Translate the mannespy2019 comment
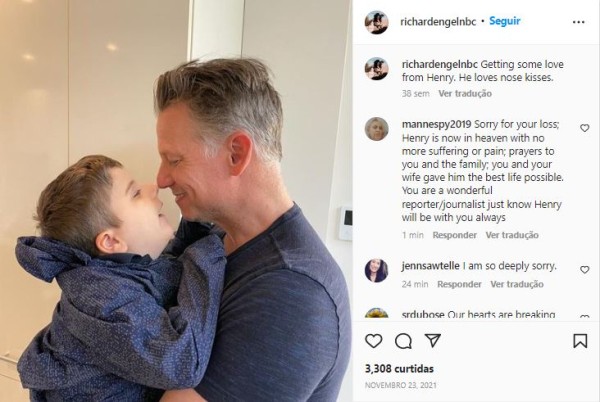 512,235
